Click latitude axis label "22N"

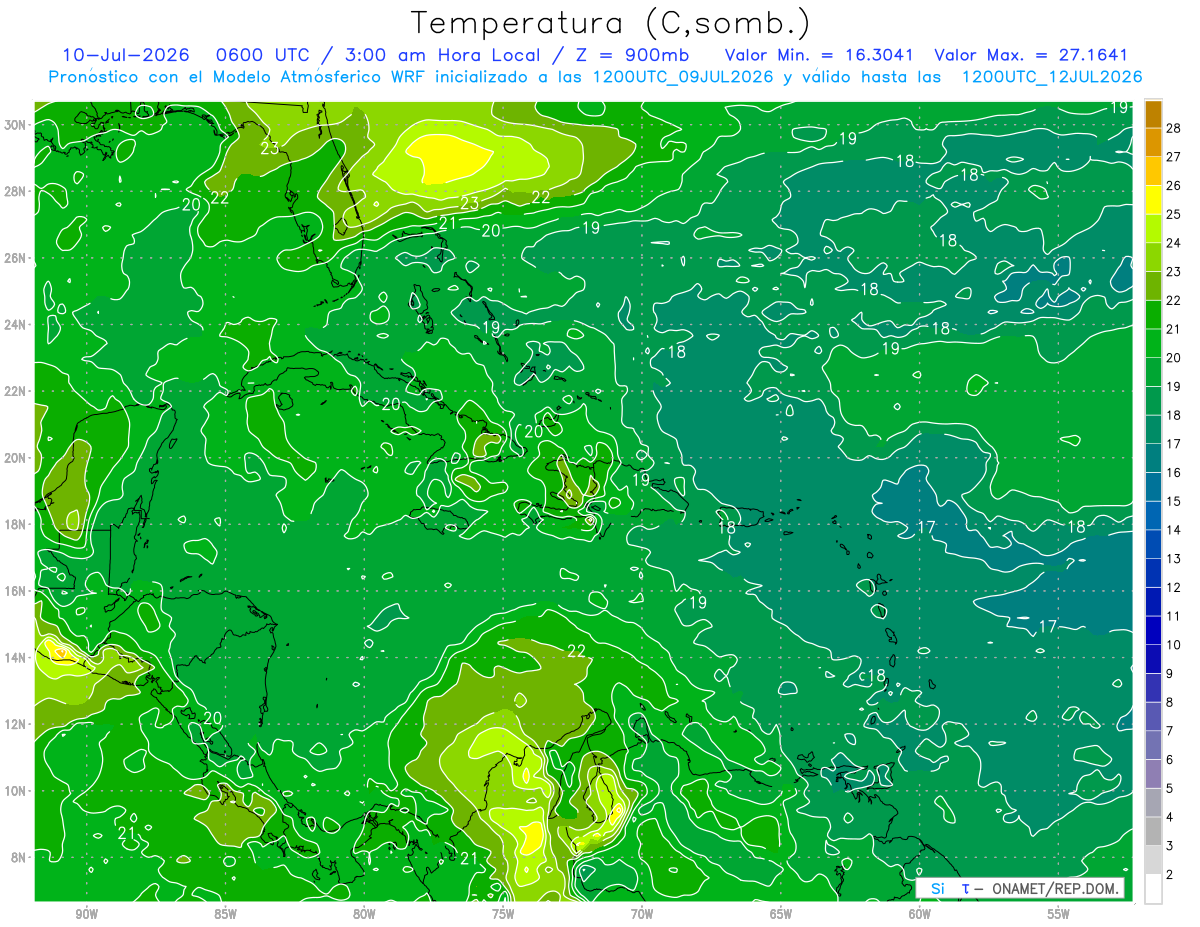pyautogui.click(x=17, y=391)
